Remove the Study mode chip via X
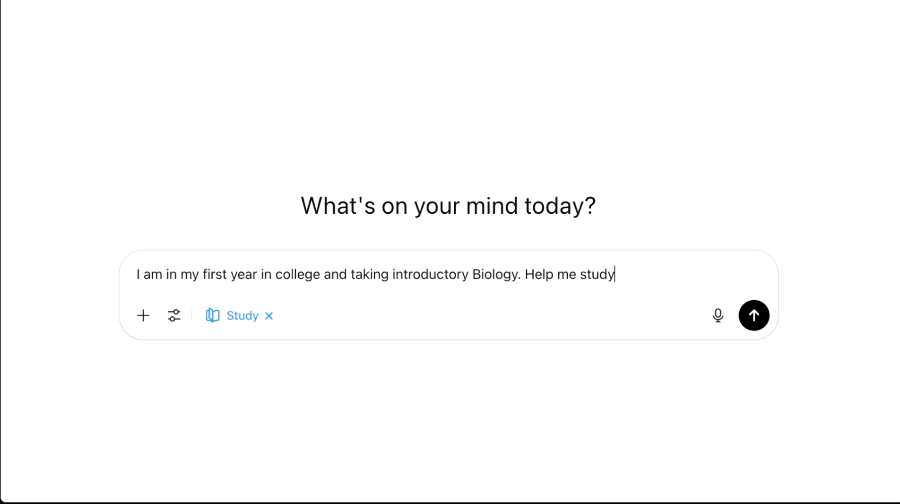This screenshot has width=900, height=504. 269,316
